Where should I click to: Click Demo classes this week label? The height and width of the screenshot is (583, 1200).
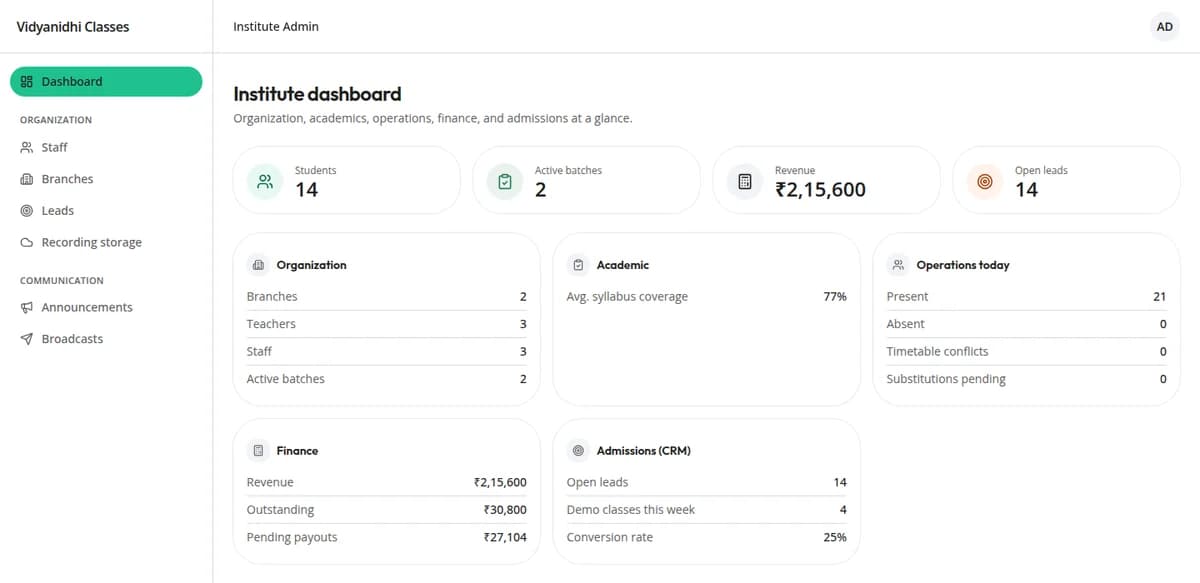click(631, 510)
